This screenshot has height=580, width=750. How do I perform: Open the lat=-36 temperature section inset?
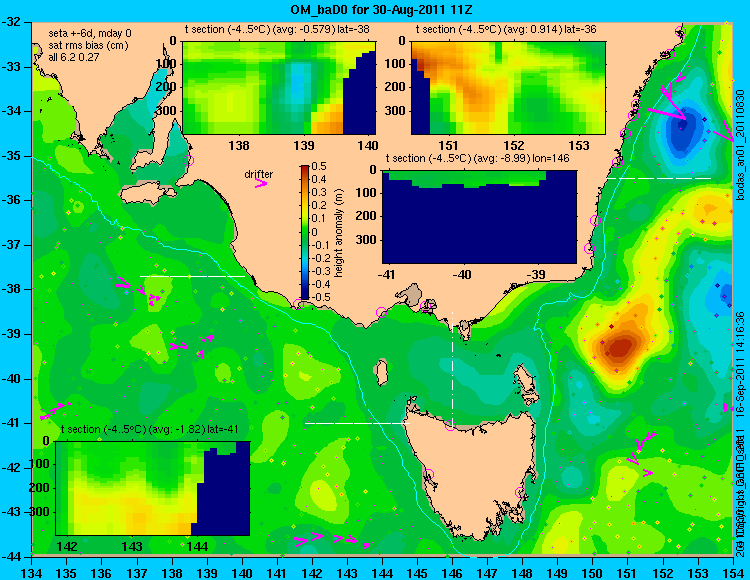pyautogui.click(x=508, y=88)
